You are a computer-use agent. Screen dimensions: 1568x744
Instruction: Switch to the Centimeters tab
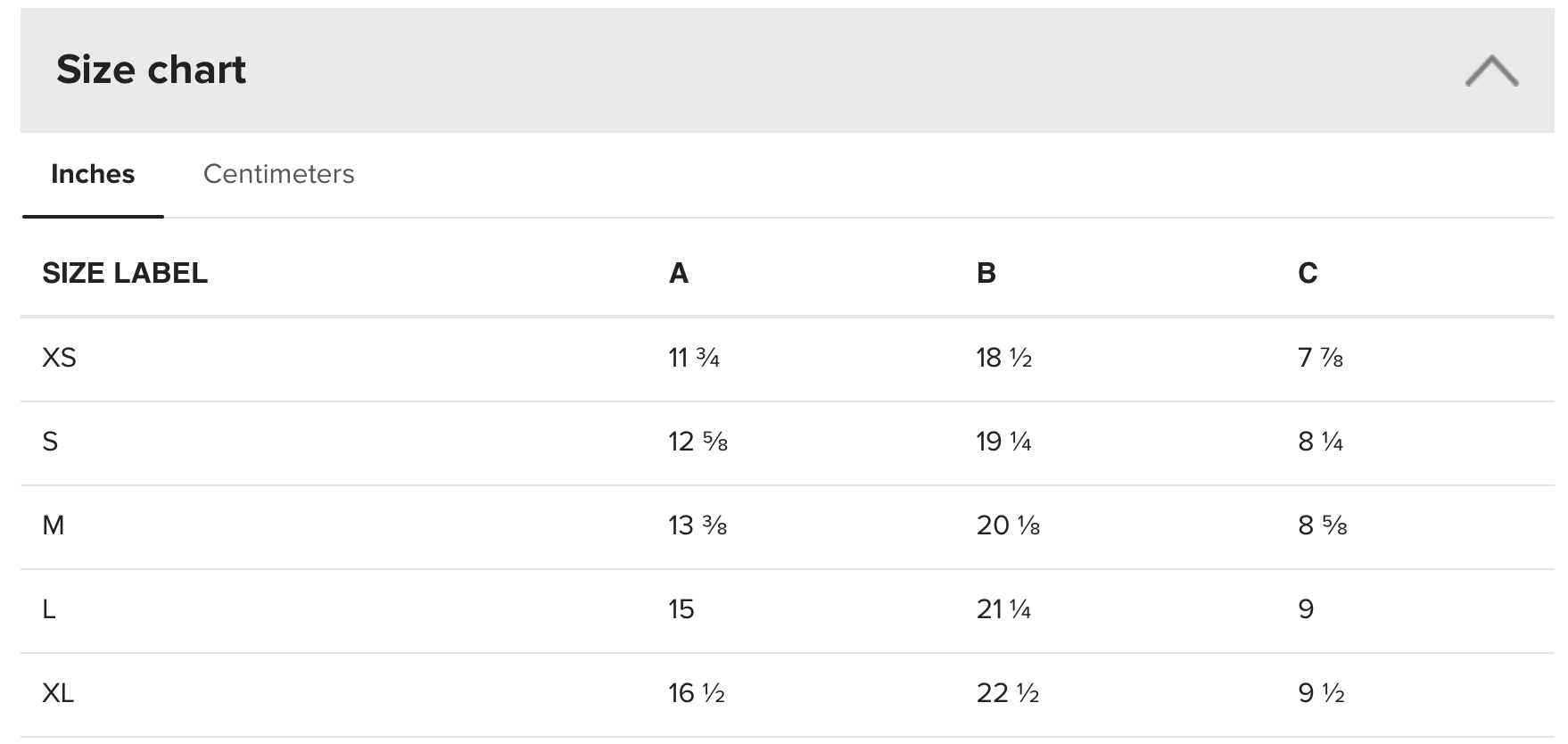pos(278,174)
